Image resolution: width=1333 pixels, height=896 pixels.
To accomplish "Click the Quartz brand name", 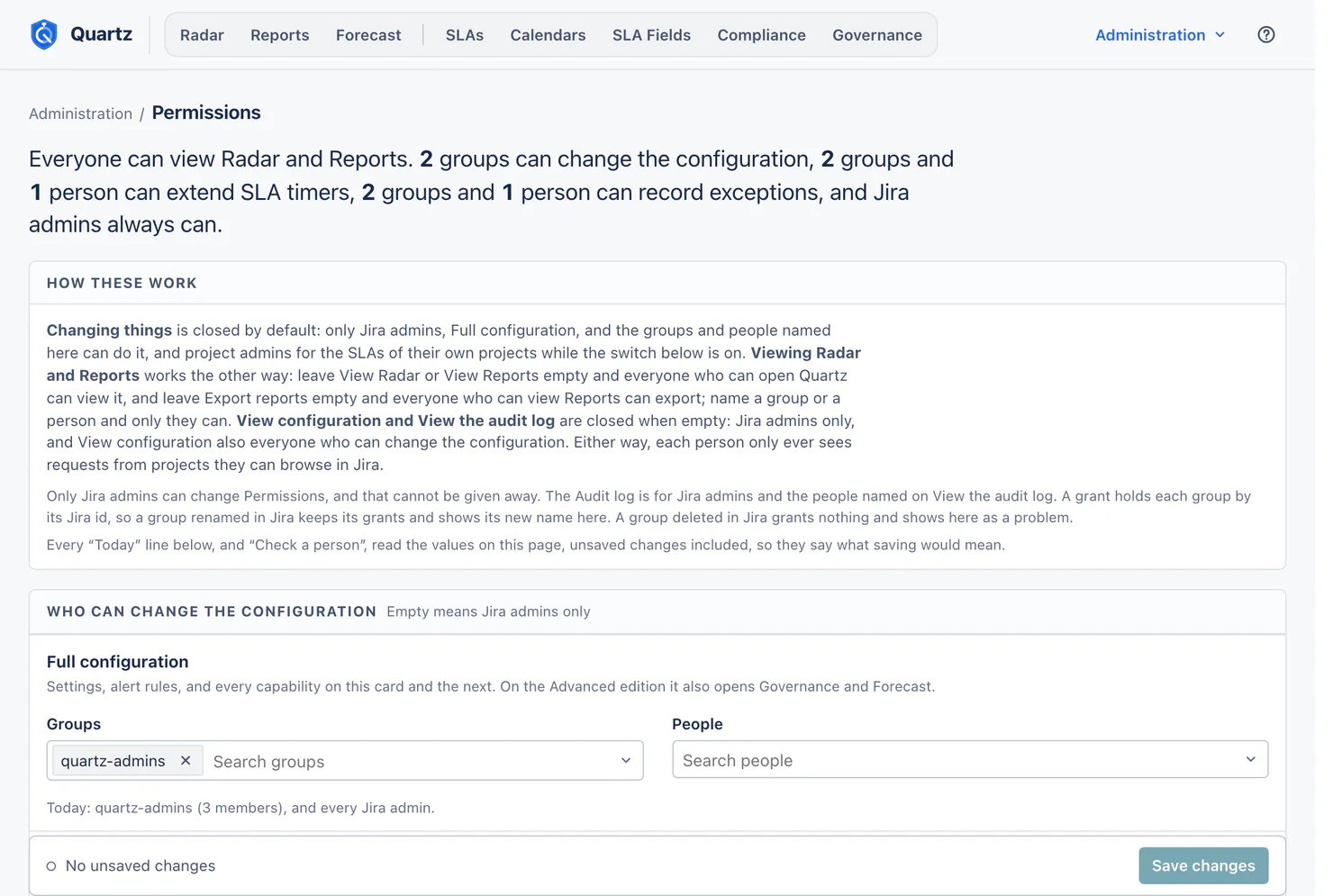I will tap(101, 34).
